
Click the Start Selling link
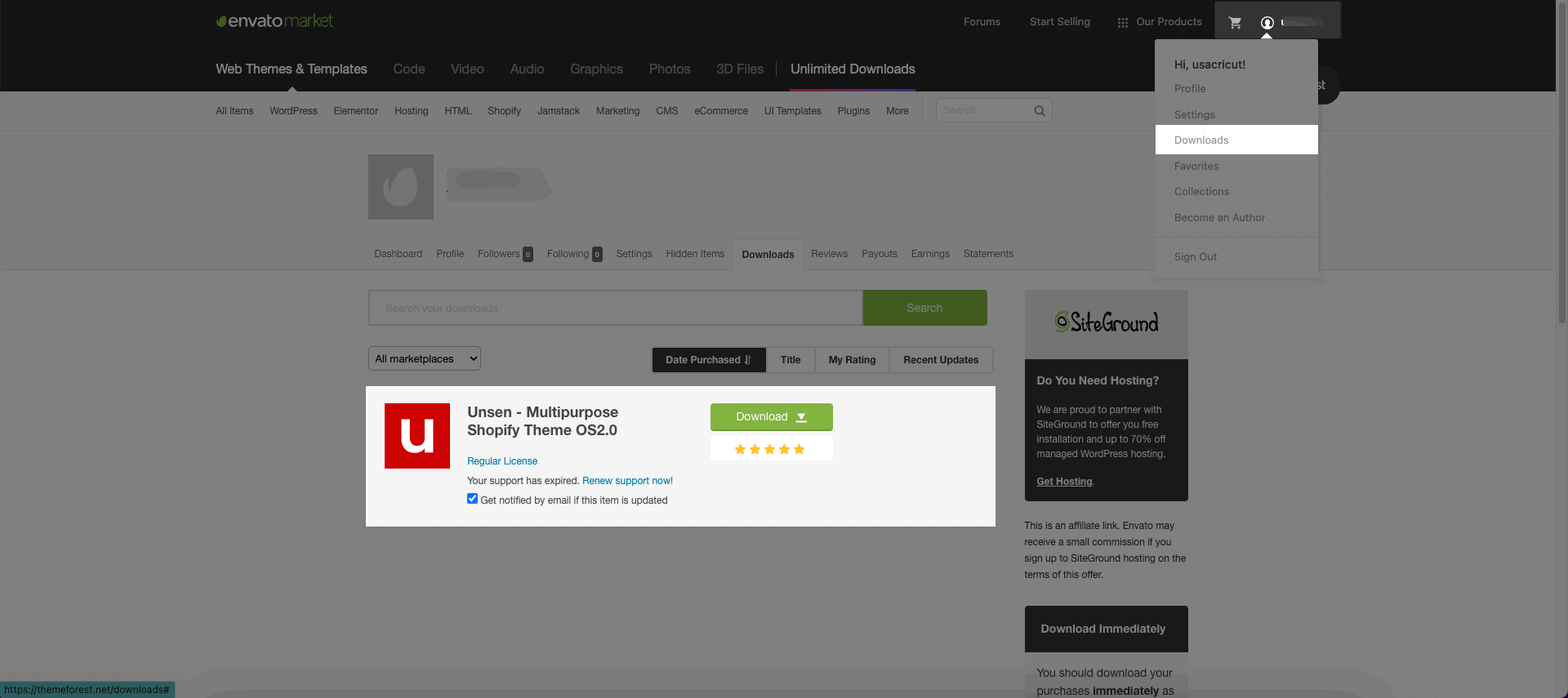1059,22
